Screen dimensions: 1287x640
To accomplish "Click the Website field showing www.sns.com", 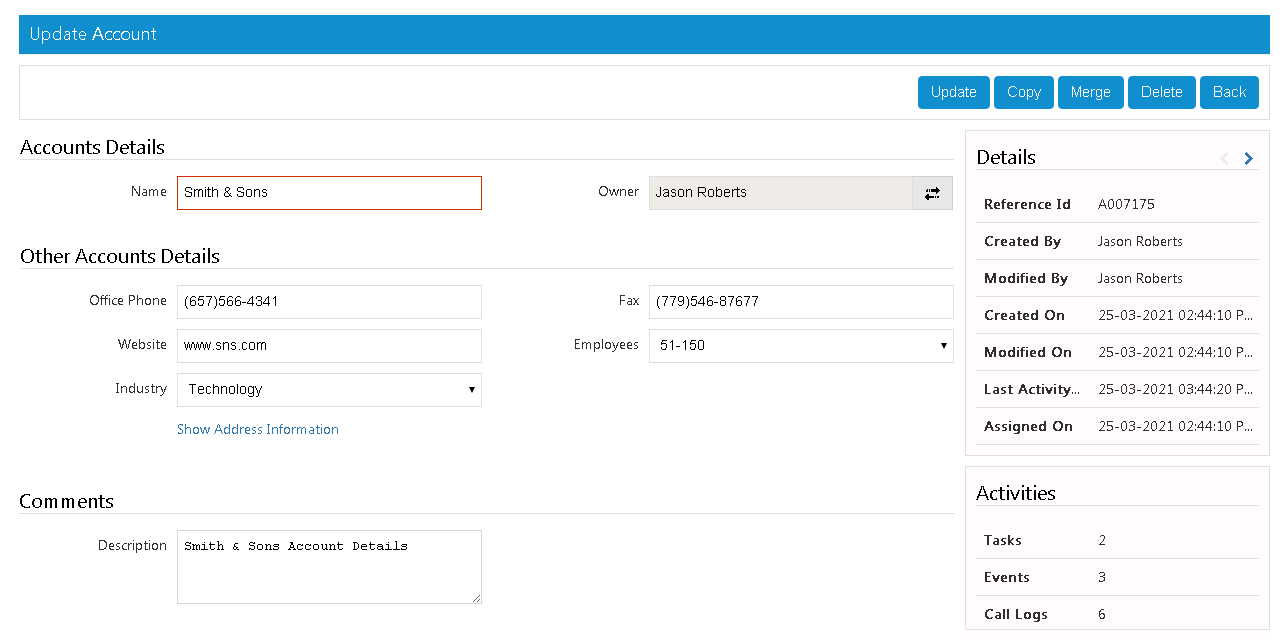I will (x=328, y=346).
